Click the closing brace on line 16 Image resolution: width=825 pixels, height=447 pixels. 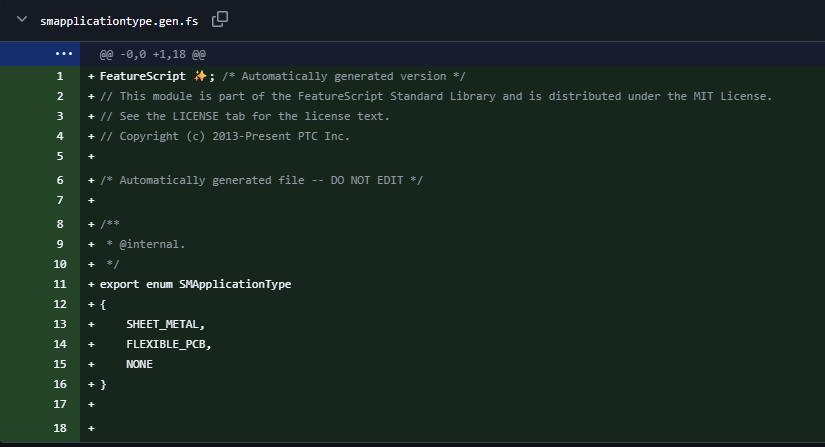(x=103, y=384)
